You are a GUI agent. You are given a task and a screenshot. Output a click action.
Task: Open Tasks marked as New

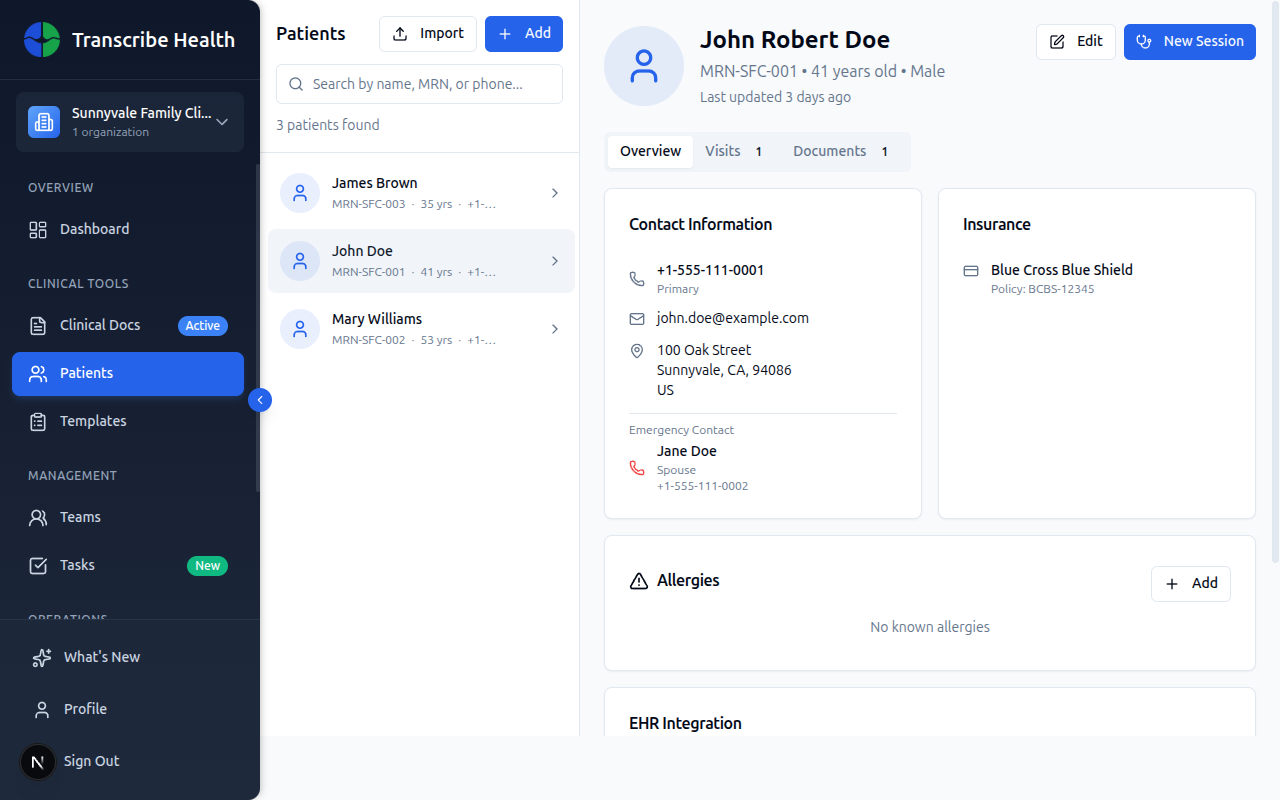[77, 564]
